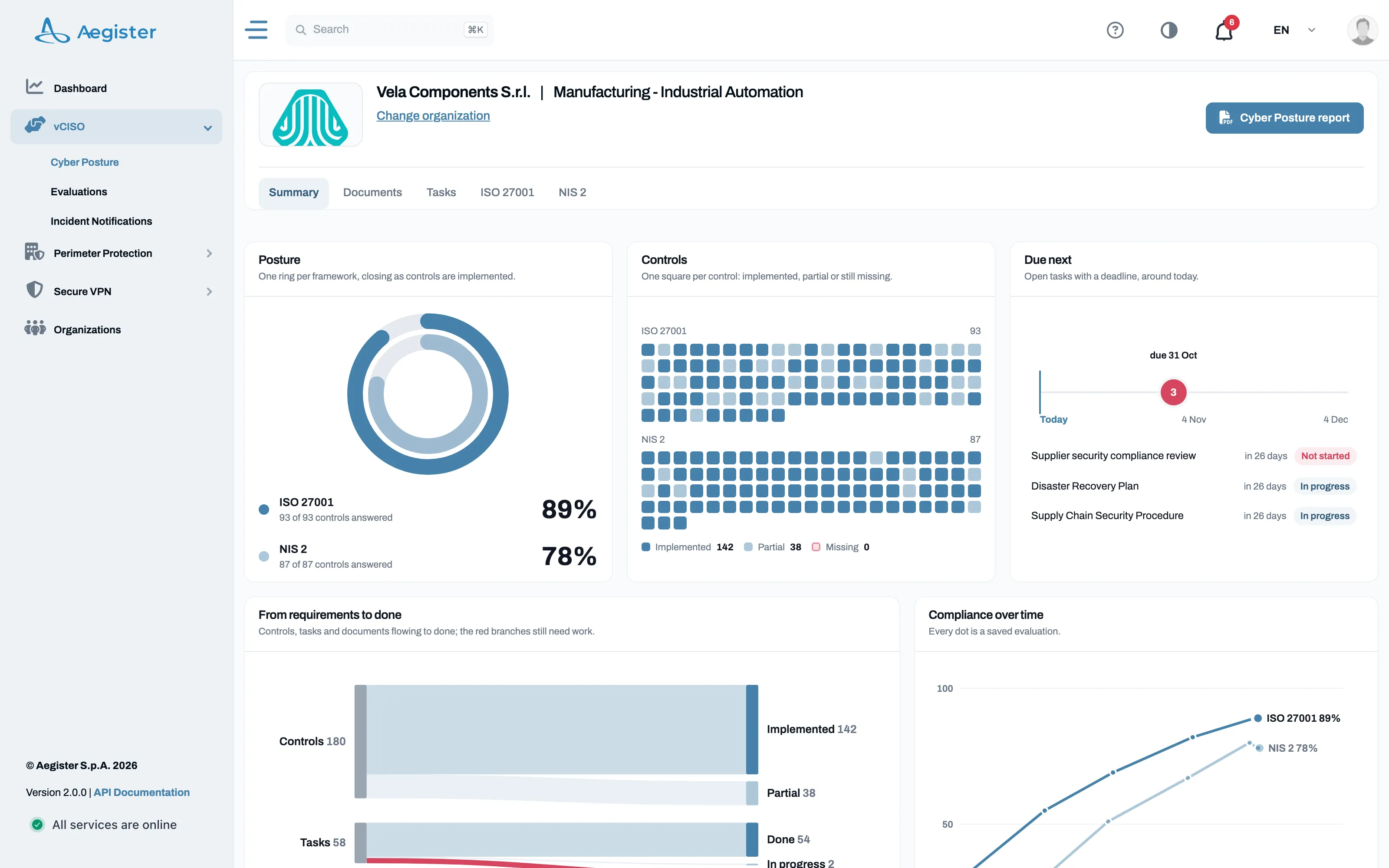Screen dimensions: 1389x868
Task: Open the ISO 27001 tab
Action: click(x=507, y=193)
